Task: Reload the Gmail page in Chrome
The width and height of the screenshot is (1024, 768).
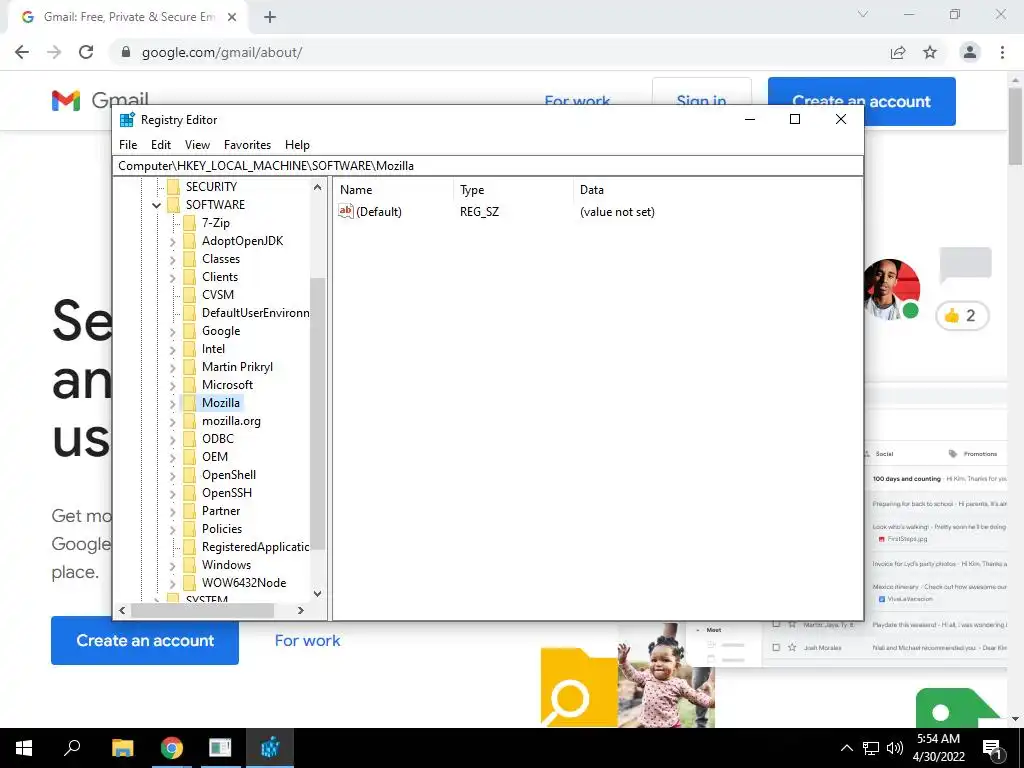Action: pyautogui.click(x=86, y=52)
